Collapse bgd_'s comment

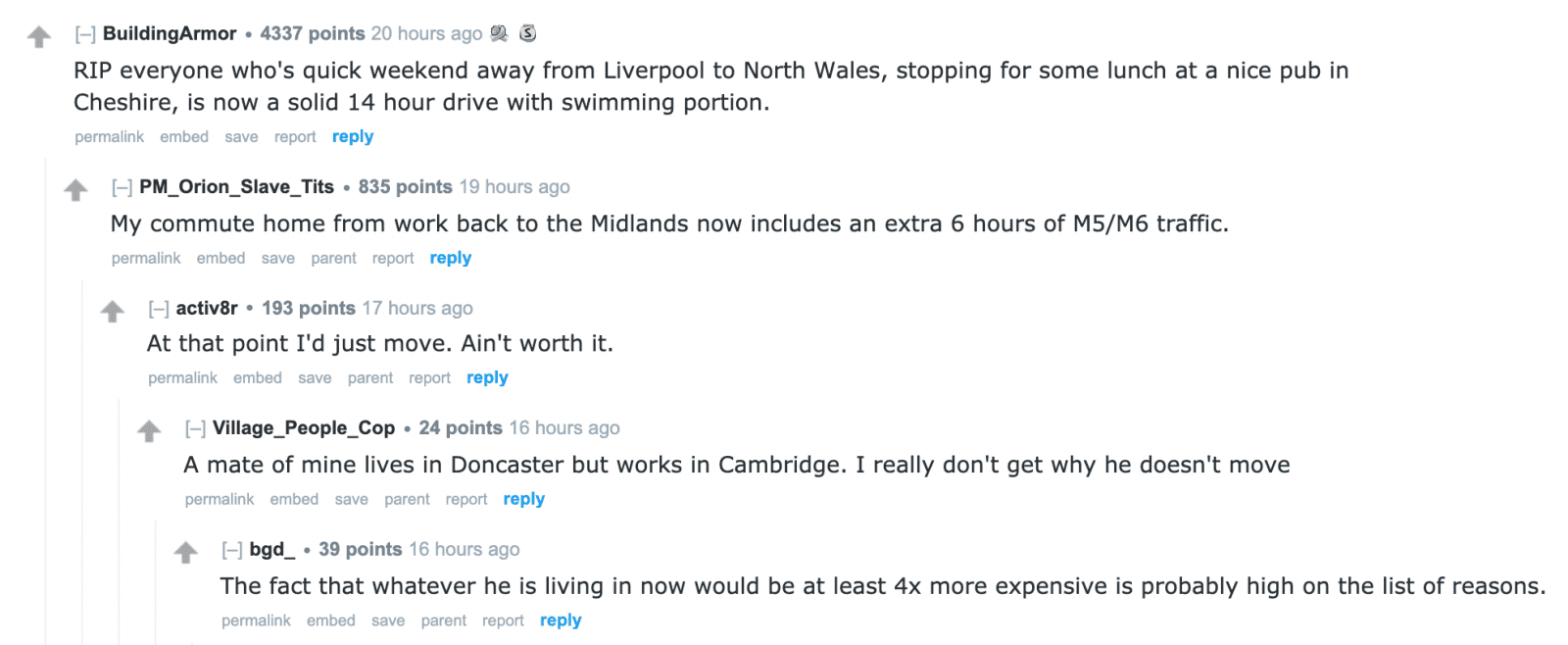point(232,550)
